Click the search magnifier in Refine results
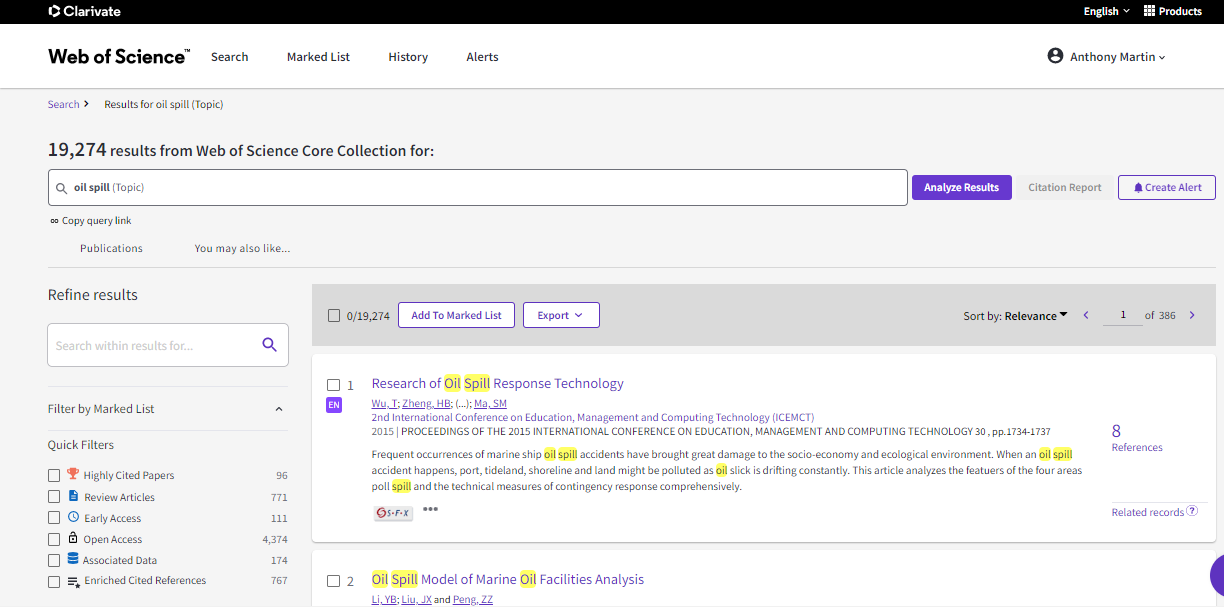Screen dimensions: 1224x607 [x=269, y=345]
